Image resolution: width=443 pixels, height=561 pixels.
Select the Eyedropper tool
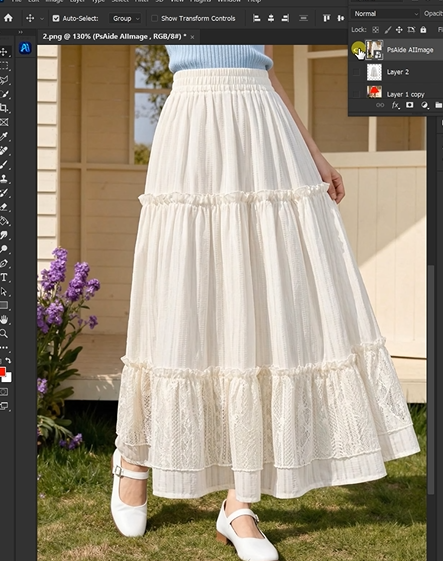4,136
